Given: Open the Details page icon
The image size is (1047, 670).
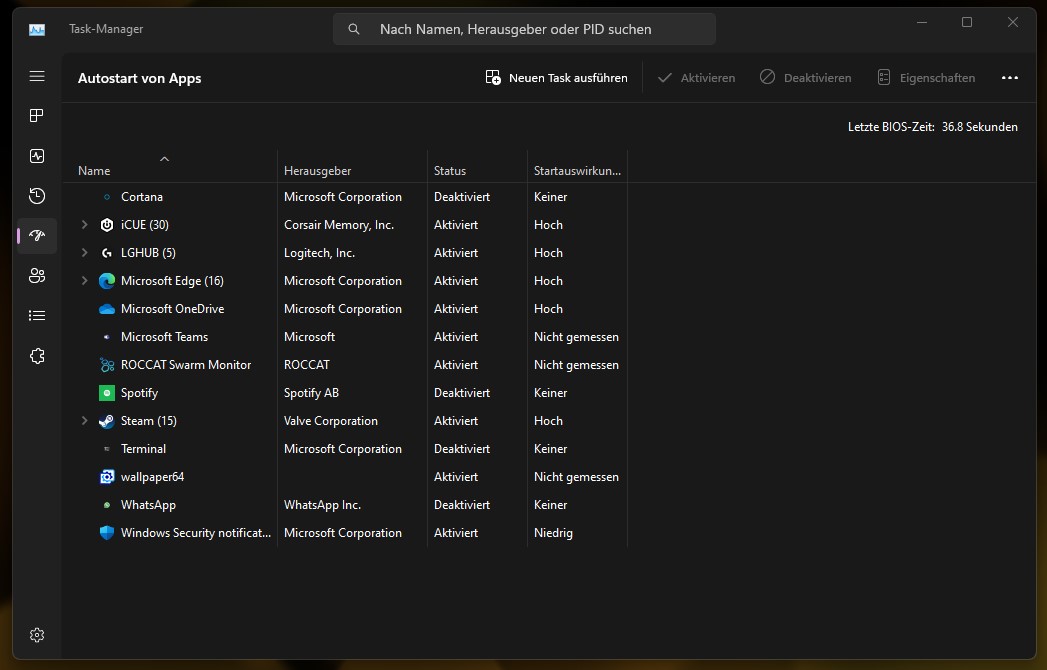Looking at the screenshot, I should coord(37,315).
